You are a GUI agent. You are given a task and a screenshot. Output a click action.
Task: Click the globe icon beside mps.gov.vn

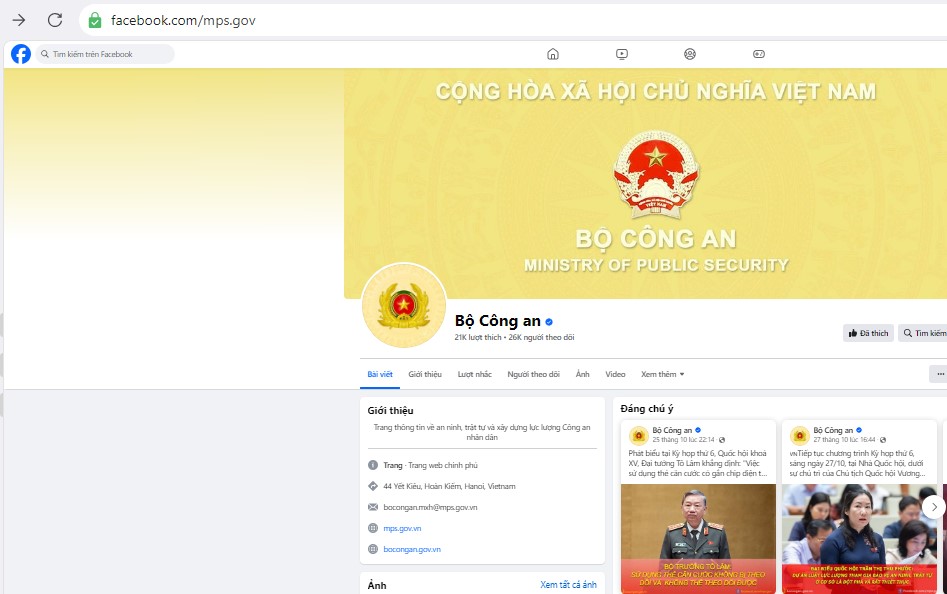point(373,528)
